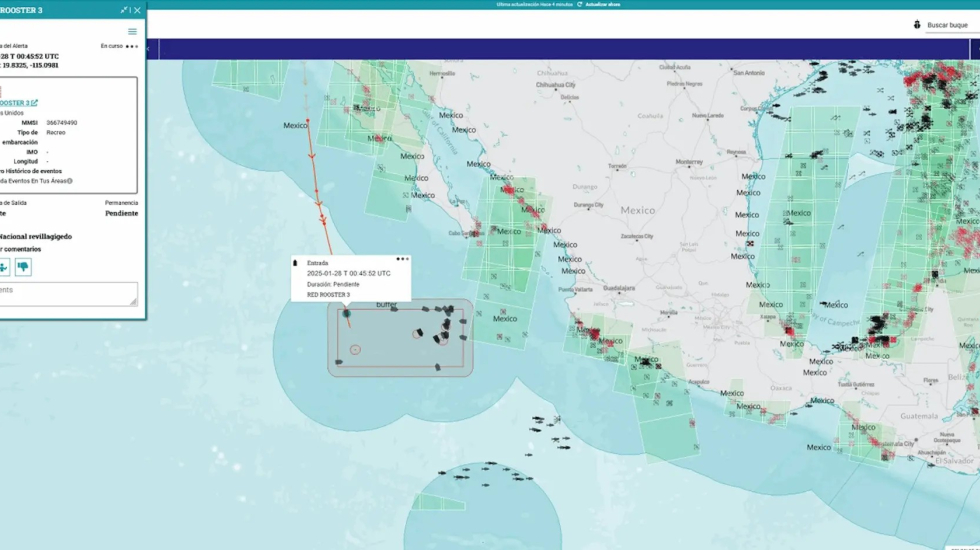Click the vessel icon in Entrada popup

click(x=296, y=263)
